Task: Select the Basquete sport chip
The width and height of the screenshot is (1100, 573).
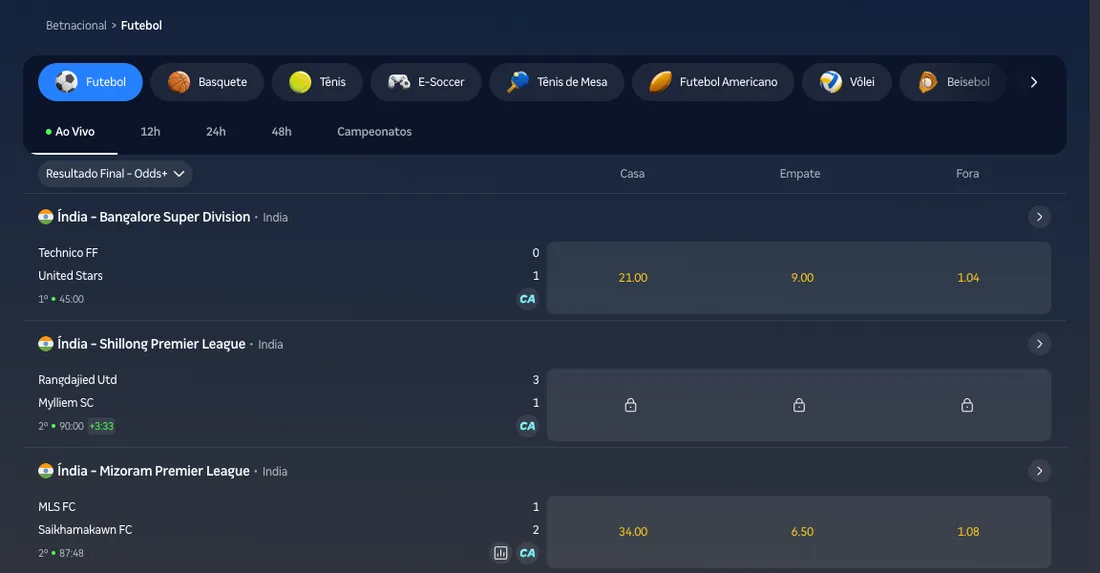Action: coord(207,82)
